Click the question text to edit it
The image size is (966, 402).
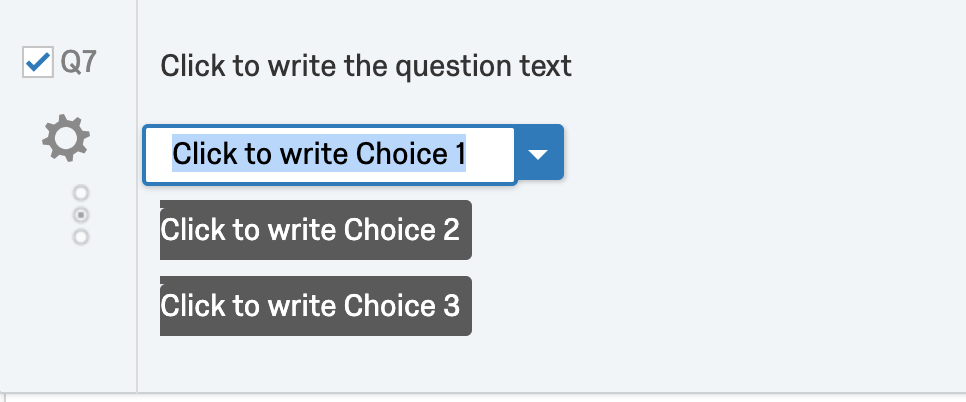click(366, 67)
